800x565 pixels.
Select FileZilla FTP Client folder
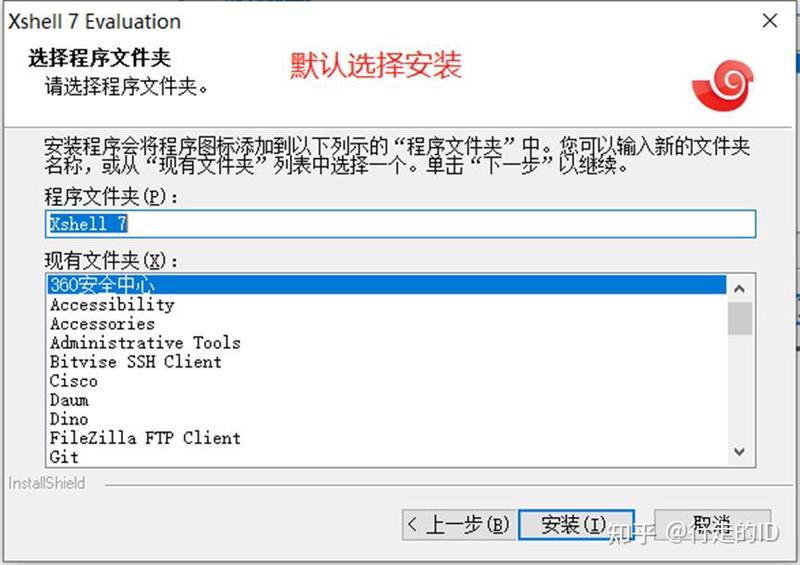[145, 438]
